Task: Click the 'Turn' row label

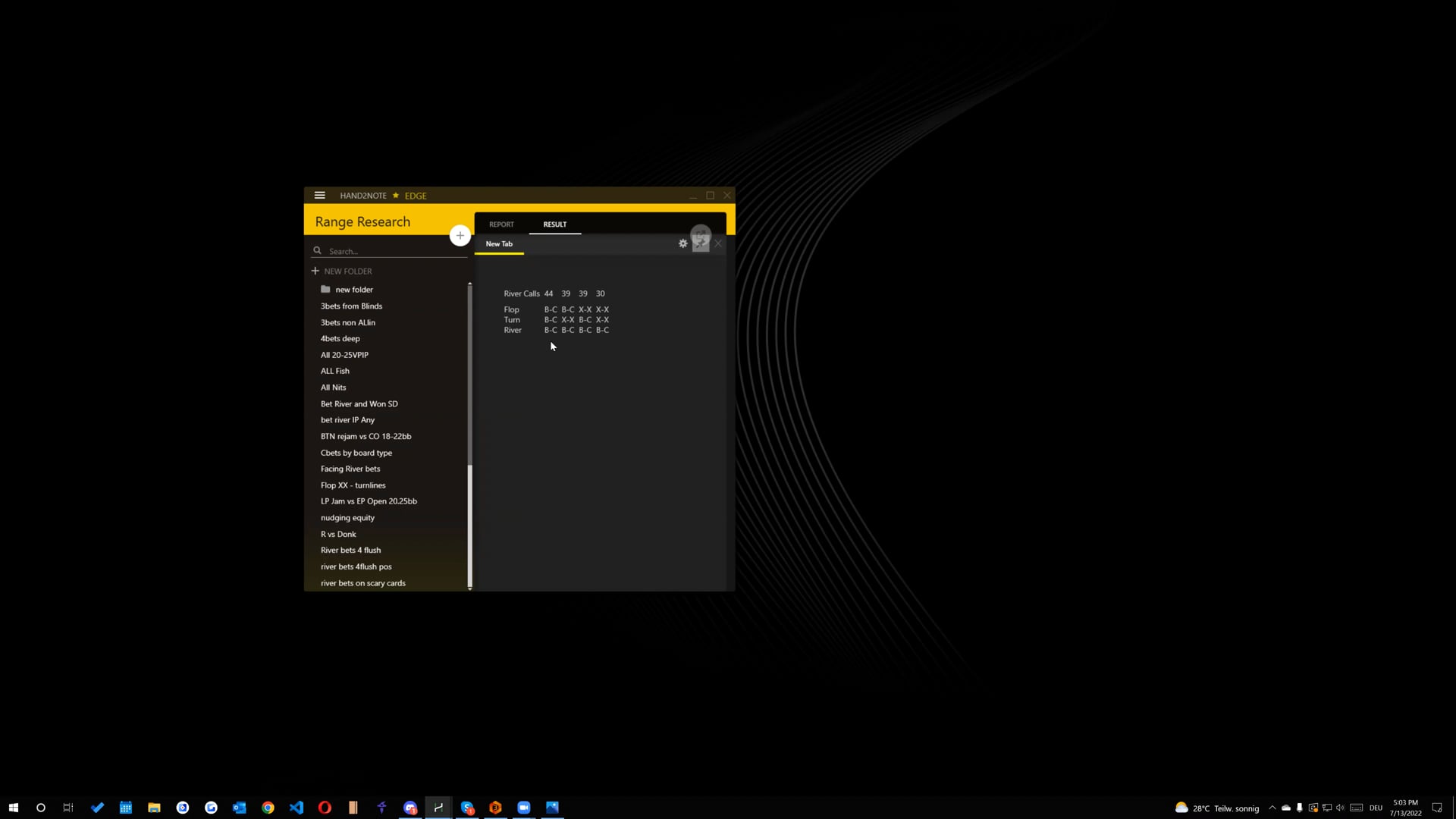Action: pos(512,320)
